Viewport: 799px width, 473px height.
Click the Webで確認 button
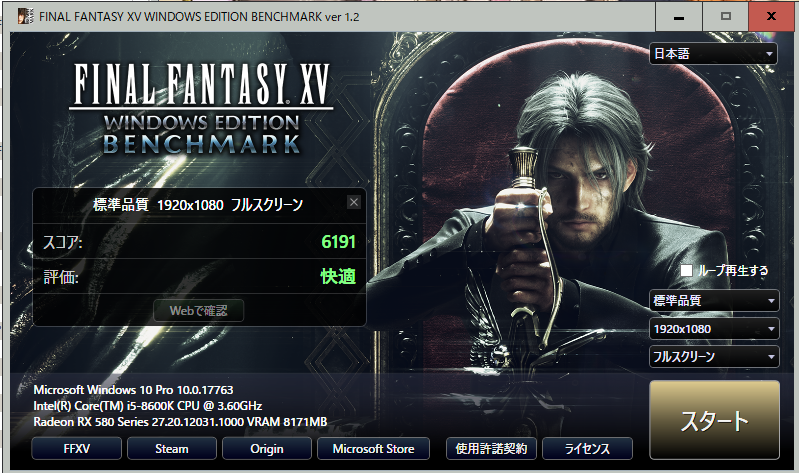point(199,310)
